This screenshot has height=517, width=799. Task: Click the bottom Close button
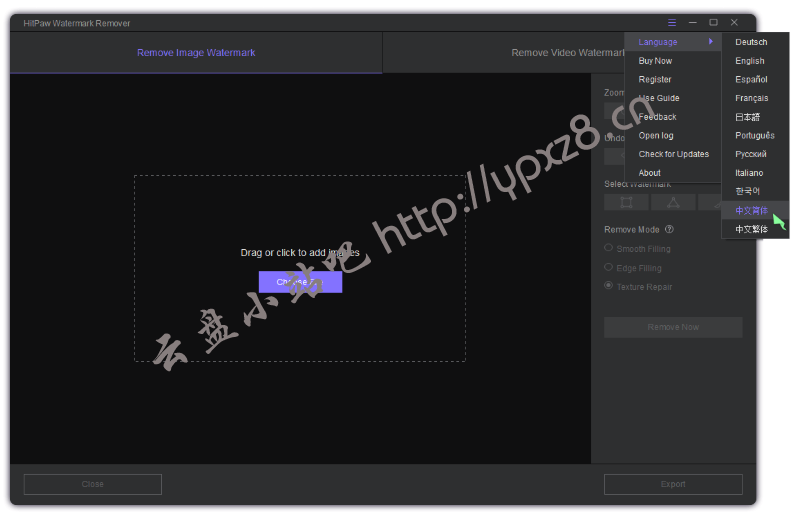pos(93,484)
